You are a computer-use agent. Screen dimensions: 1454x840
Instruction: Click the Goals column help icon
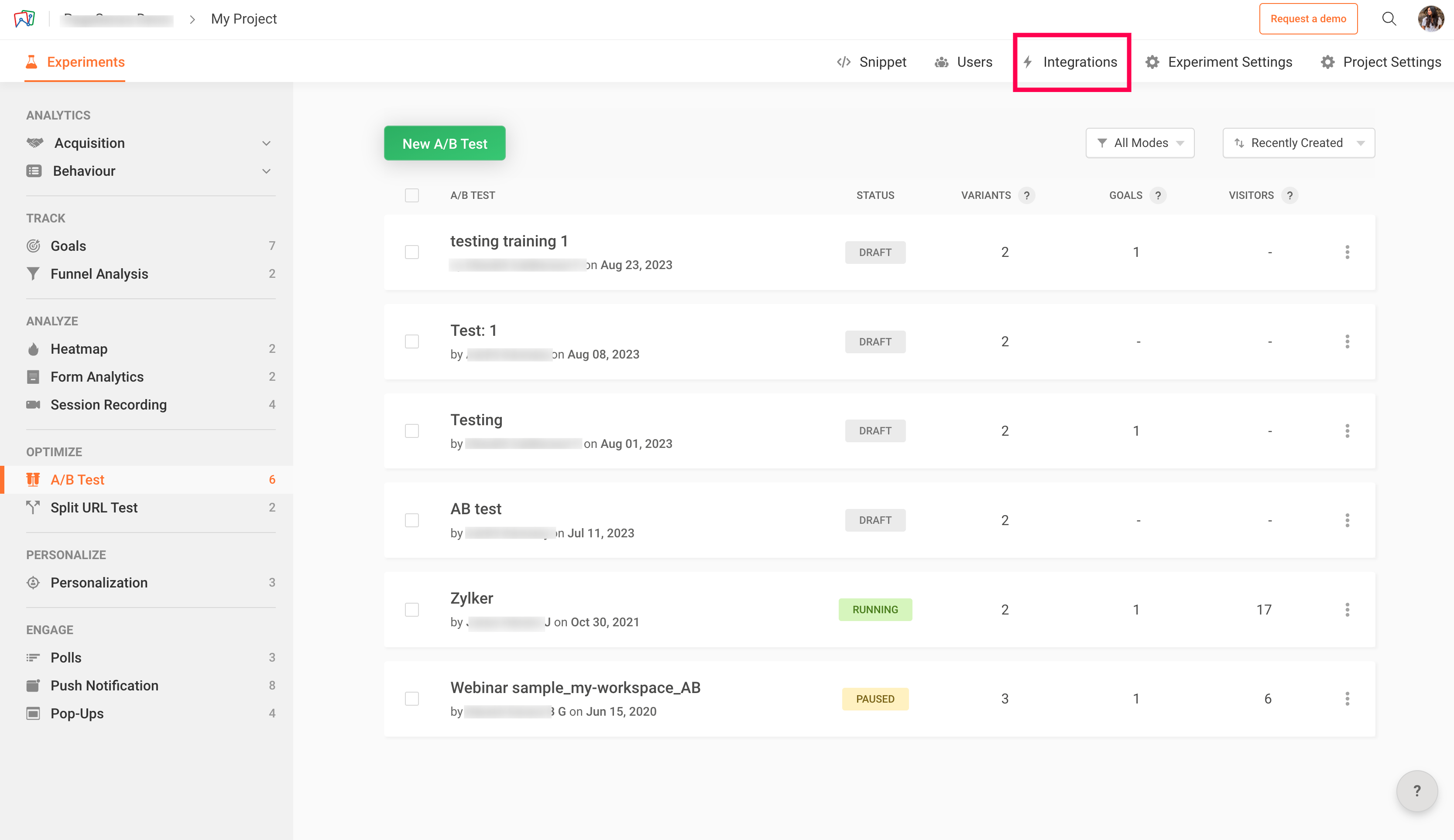tap(1157, 195)
